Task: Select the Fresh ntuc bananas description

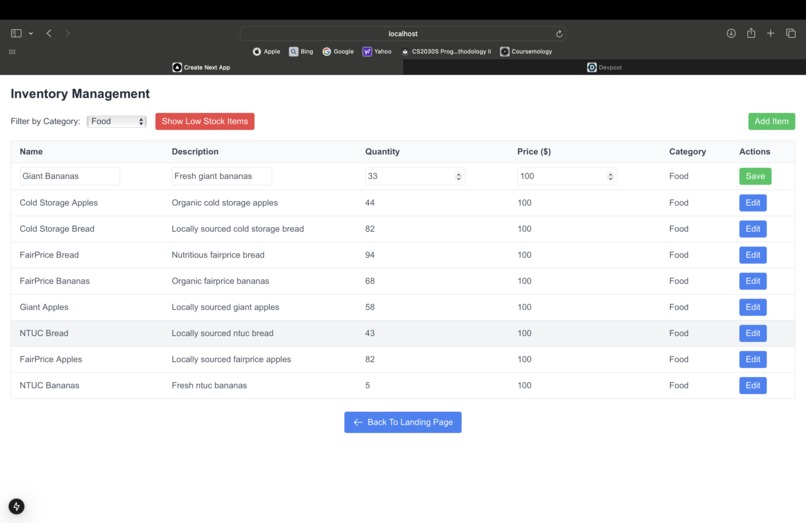Action: pyautogui.click(x=209, y=385)
